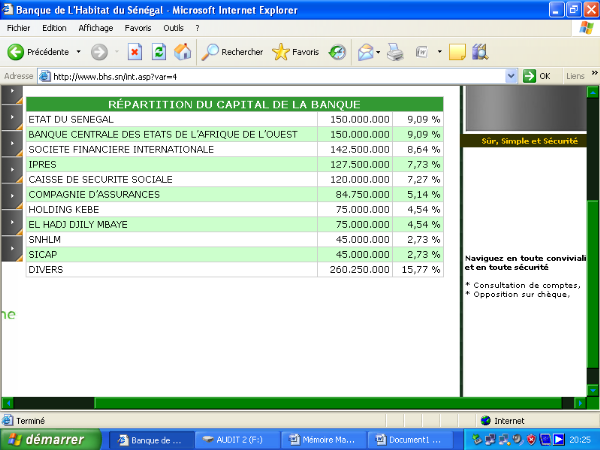Expand the first left sidebar arrow
The height and width of the screenshot is (450, 600).
point(12,93)
